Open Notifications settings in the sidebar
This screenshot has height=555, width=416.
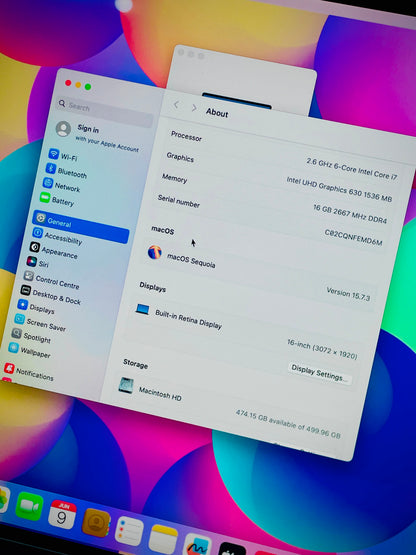point(29,372)
